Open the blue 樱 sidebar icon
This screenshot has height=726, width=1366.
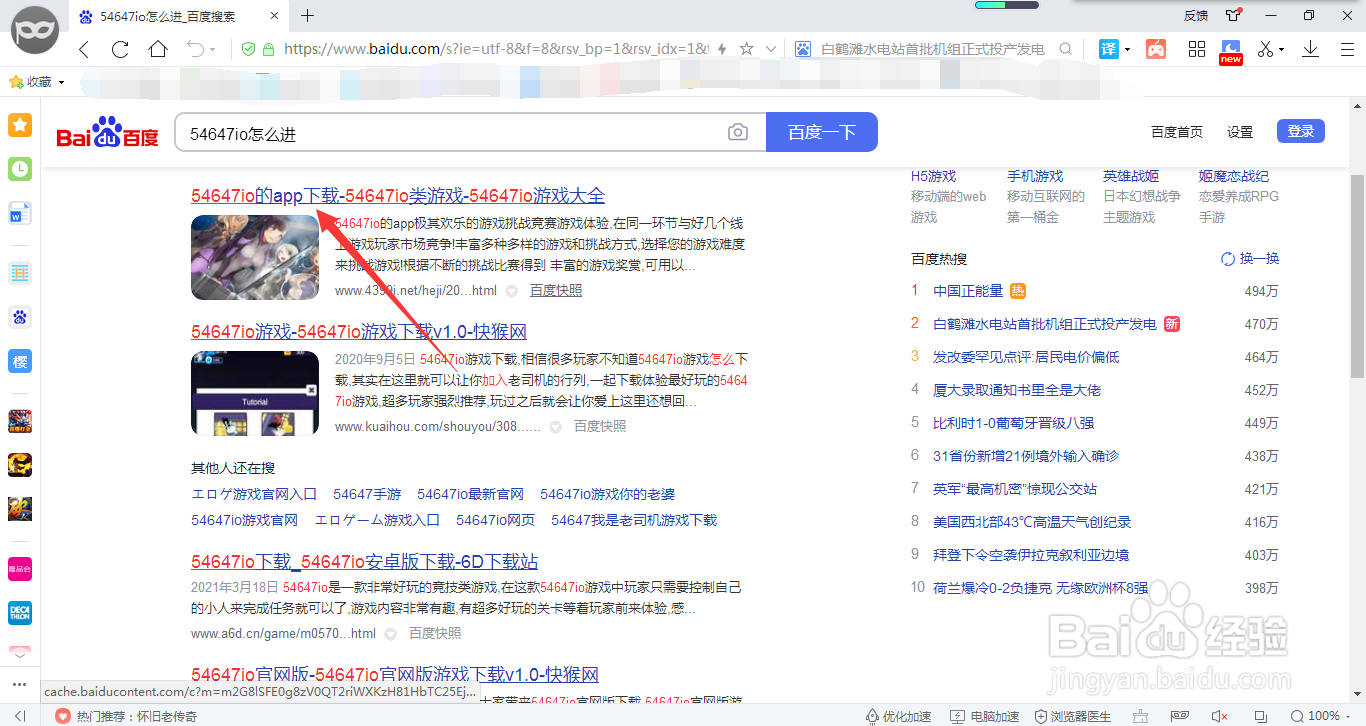click(x=20, y=361)
